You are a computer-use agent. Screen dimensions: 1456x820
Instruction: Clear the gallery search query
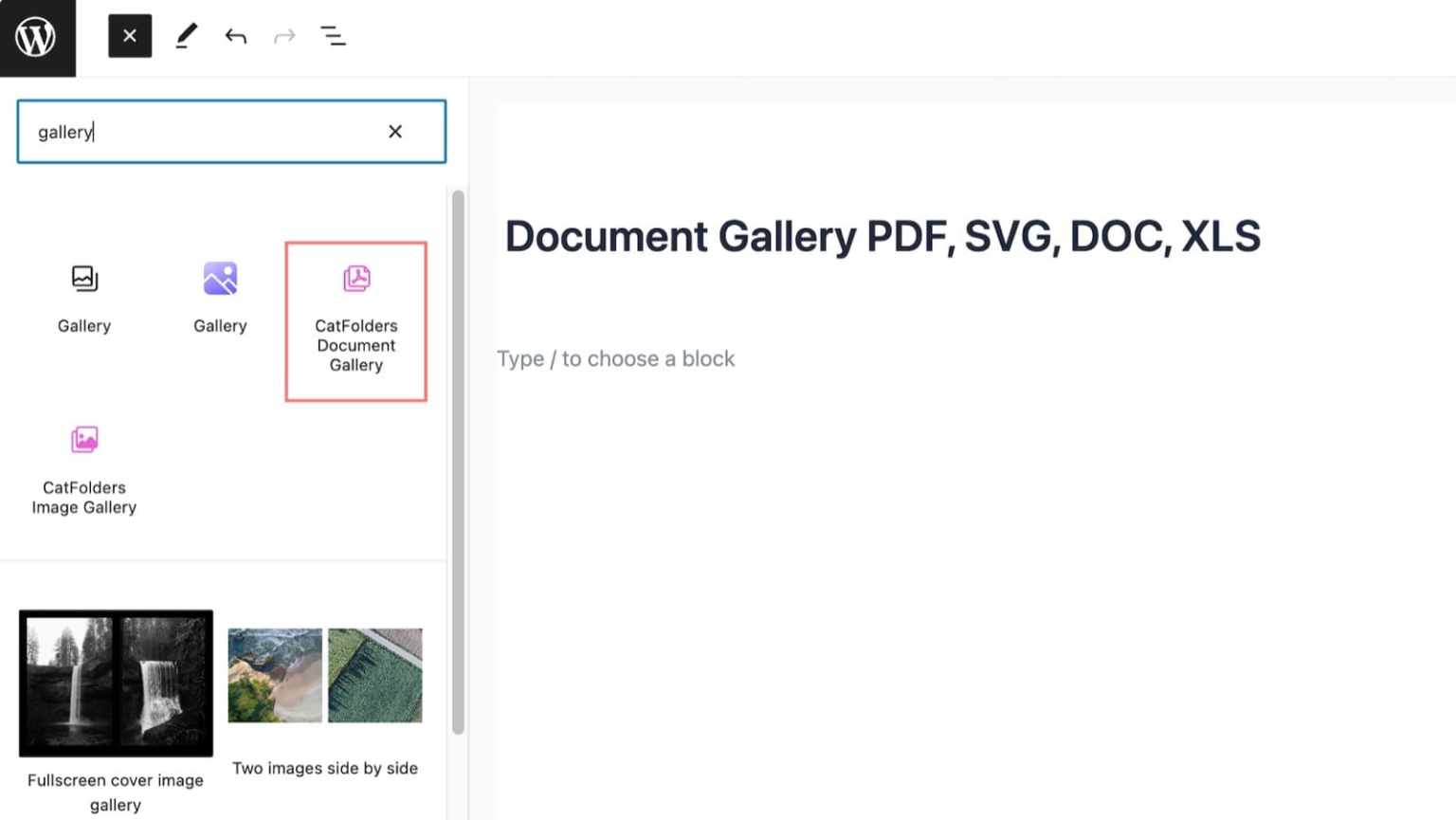(x=394, y=131)
